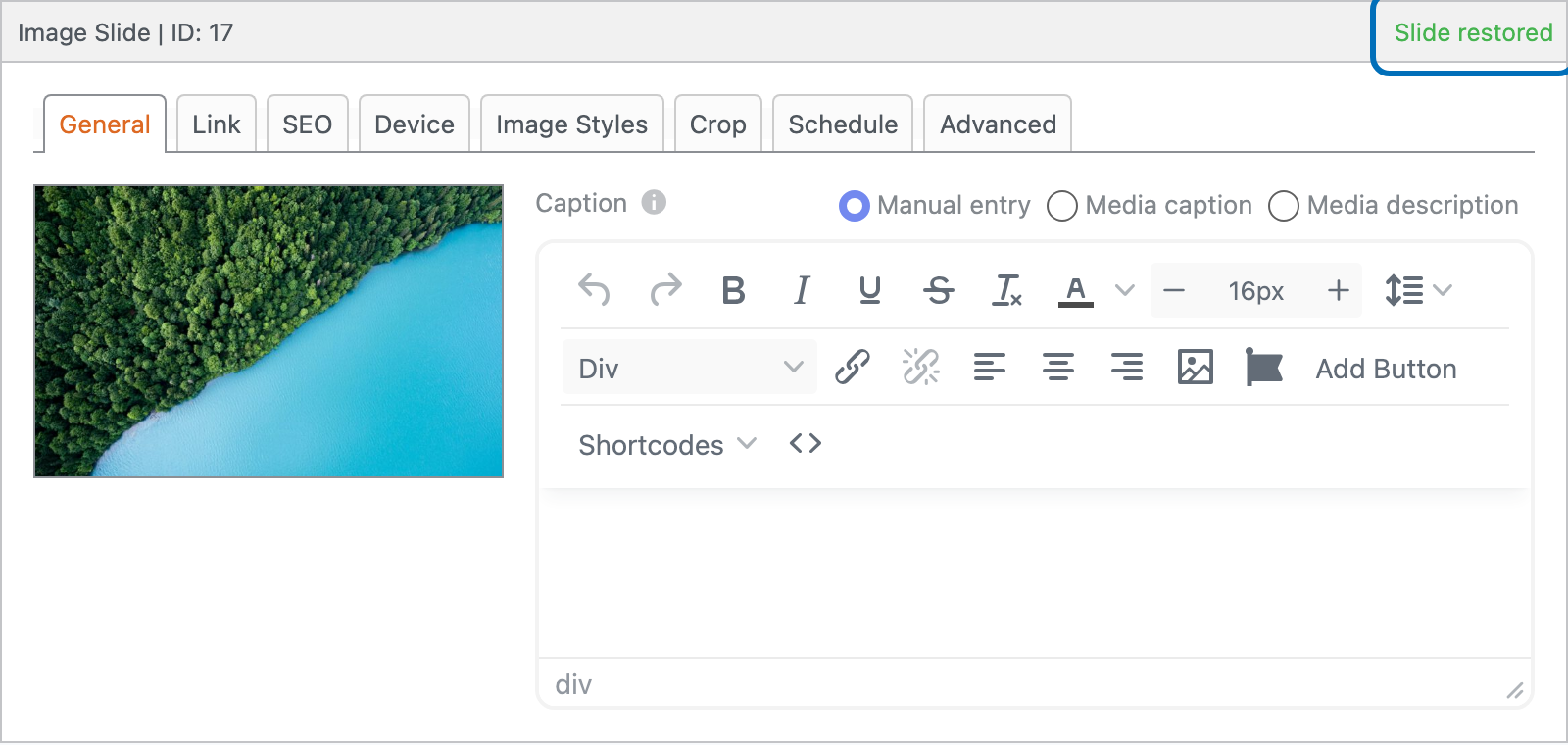1568x745 pixels.
Task: Toggle italic formatting
Action: [x=802, y=290]
